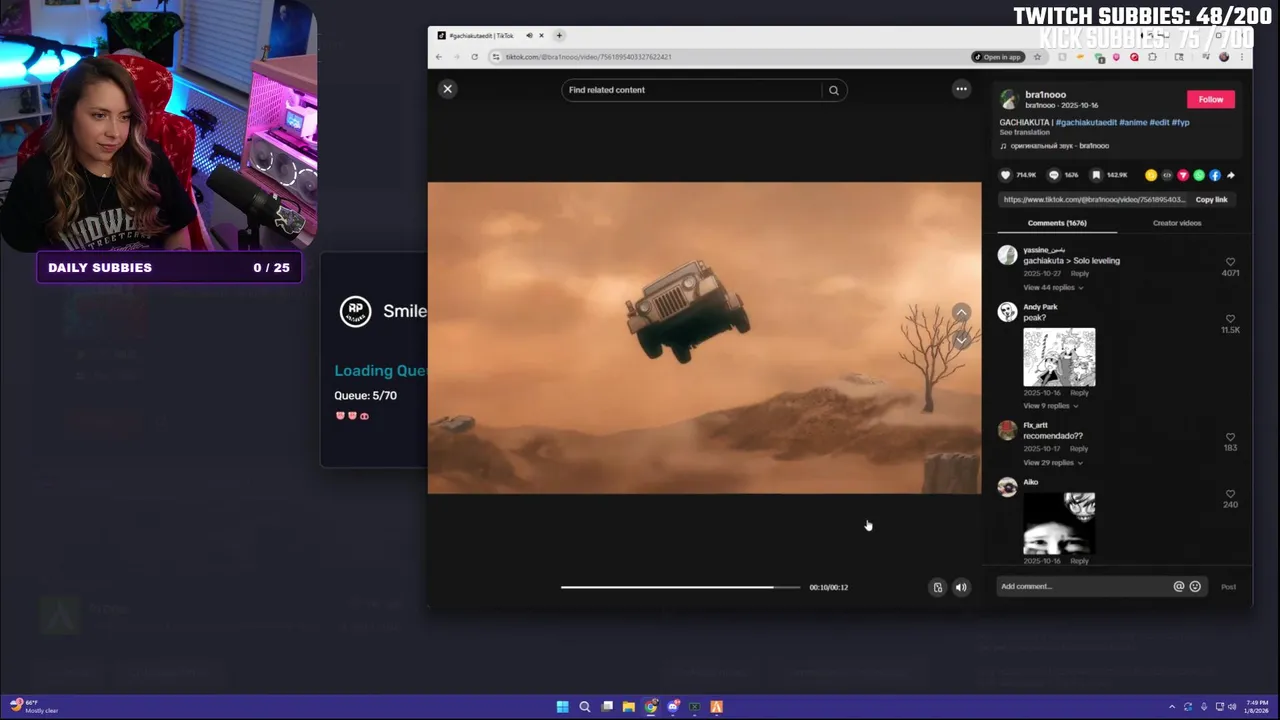
Task: Click the Post comment button
Action: coord(1228,587)
